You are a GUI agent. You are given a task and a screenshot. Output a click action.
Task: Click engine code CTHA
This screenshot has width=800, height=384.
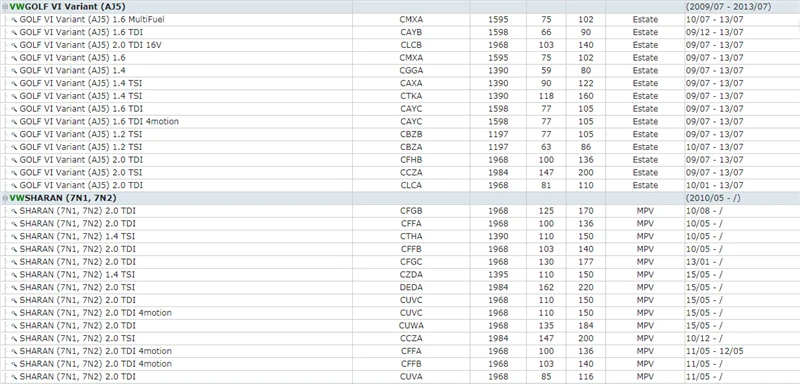[411, 236]
